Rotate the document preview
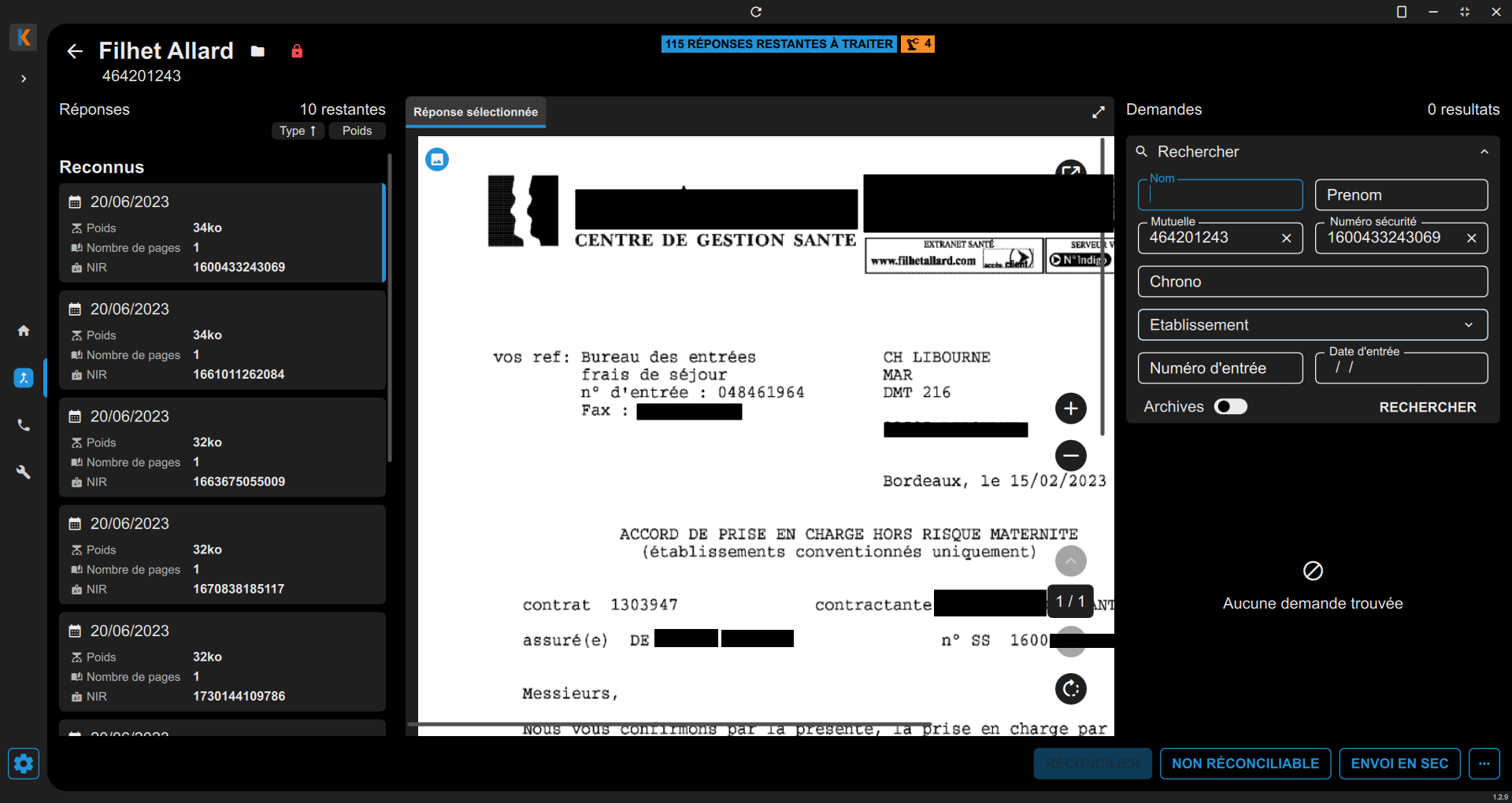 pos(1070,689)
